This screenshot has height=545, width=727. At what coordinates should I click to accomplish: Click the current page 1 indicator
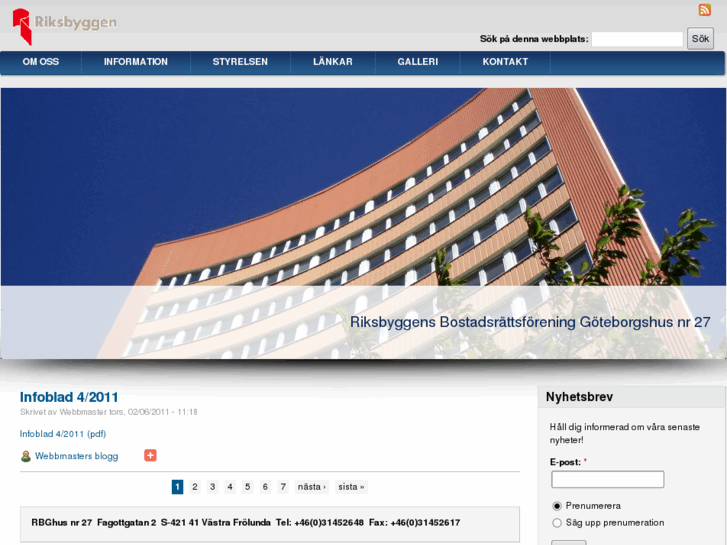pos(177,487)
